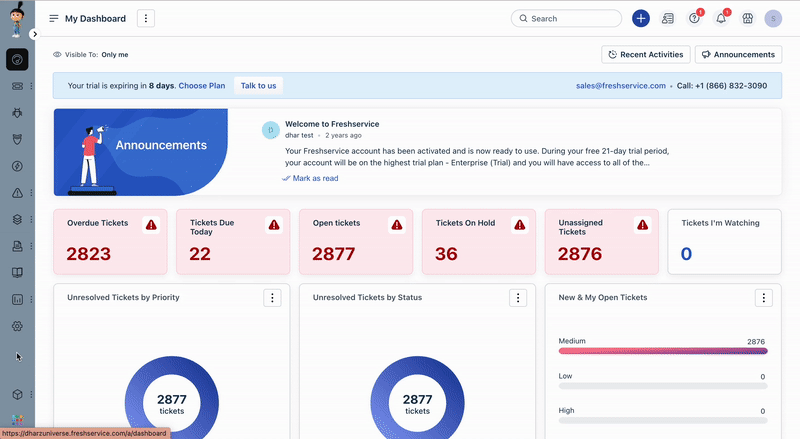
Task: Open the help question mark icon
Action: coord(694,18)
